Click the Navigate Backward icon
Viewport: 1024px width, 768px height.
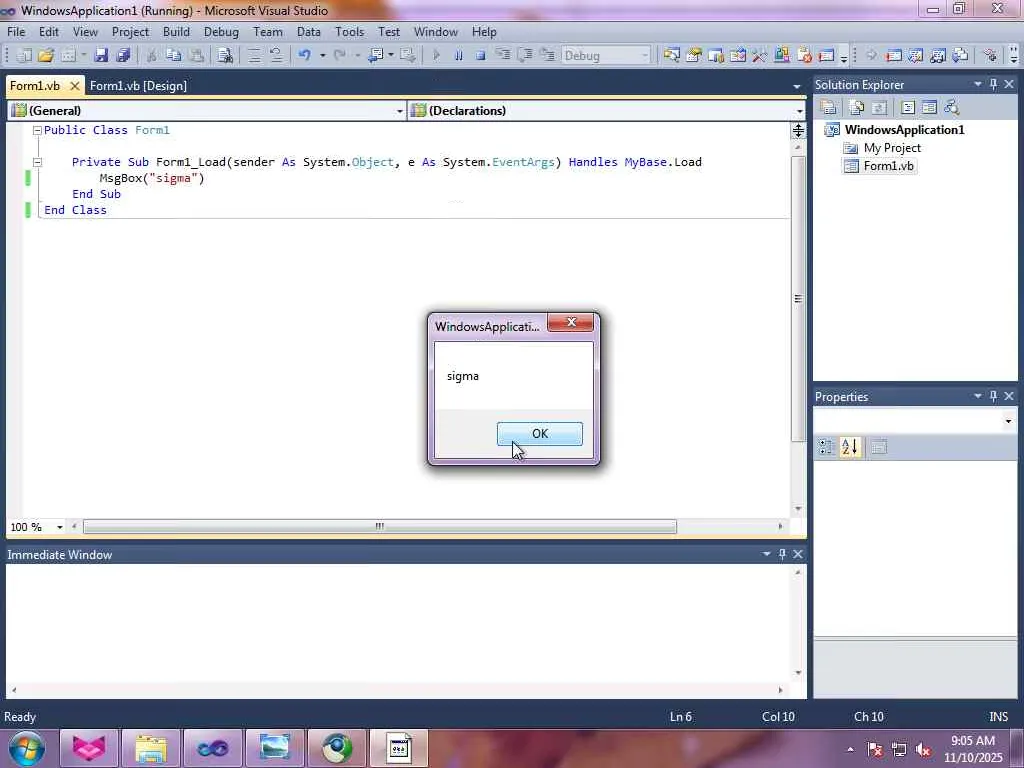pos(376,56)
